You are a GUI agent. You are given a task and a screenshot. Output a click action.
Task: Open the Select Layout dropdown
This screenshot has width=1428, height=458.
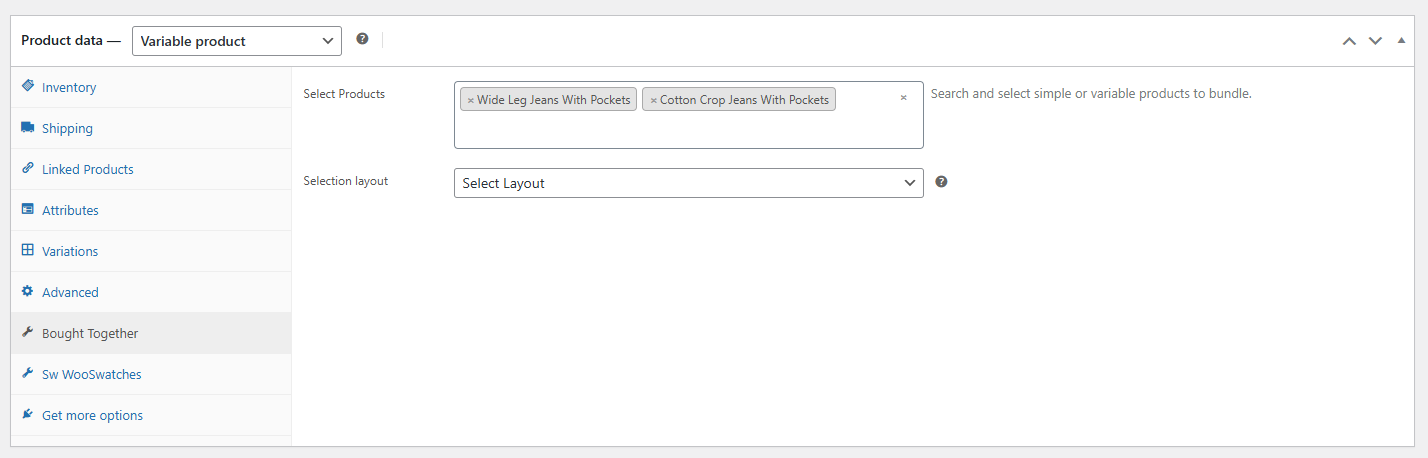click(x=688, y=183)
